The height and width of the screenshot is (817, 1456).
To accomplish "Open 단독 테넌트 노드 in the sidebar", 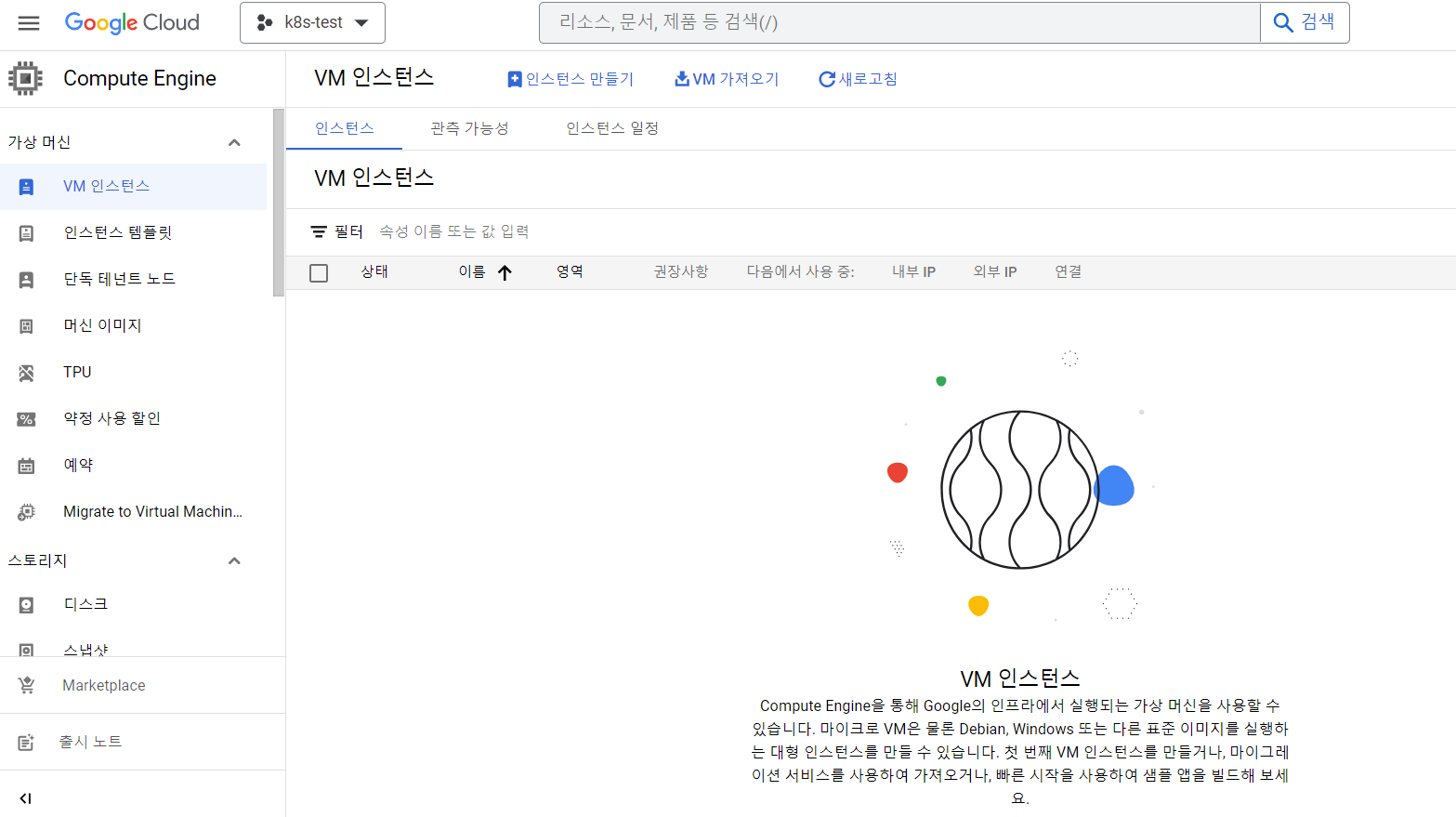I will click(134, 280).
